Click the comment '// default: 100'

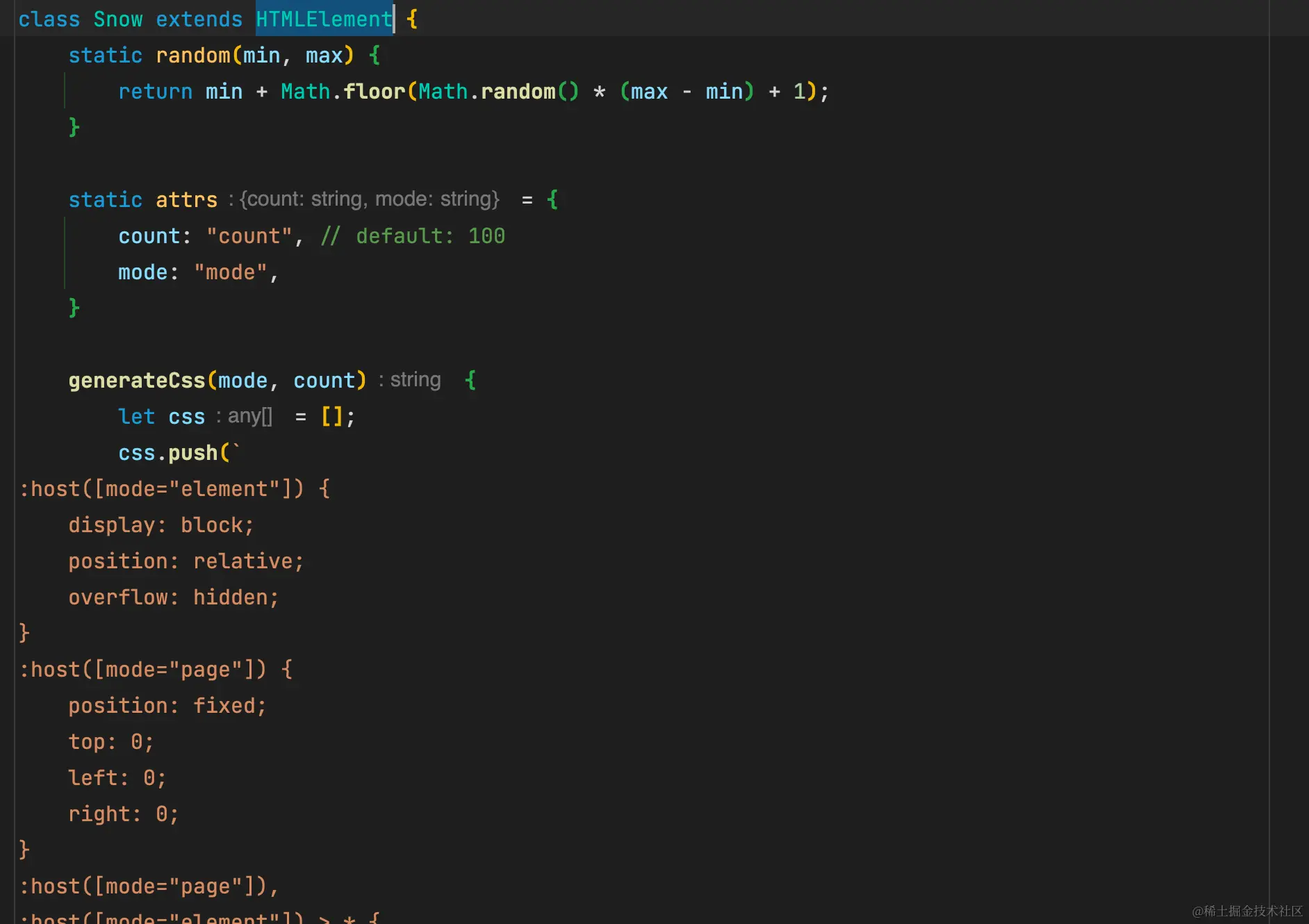413,236
